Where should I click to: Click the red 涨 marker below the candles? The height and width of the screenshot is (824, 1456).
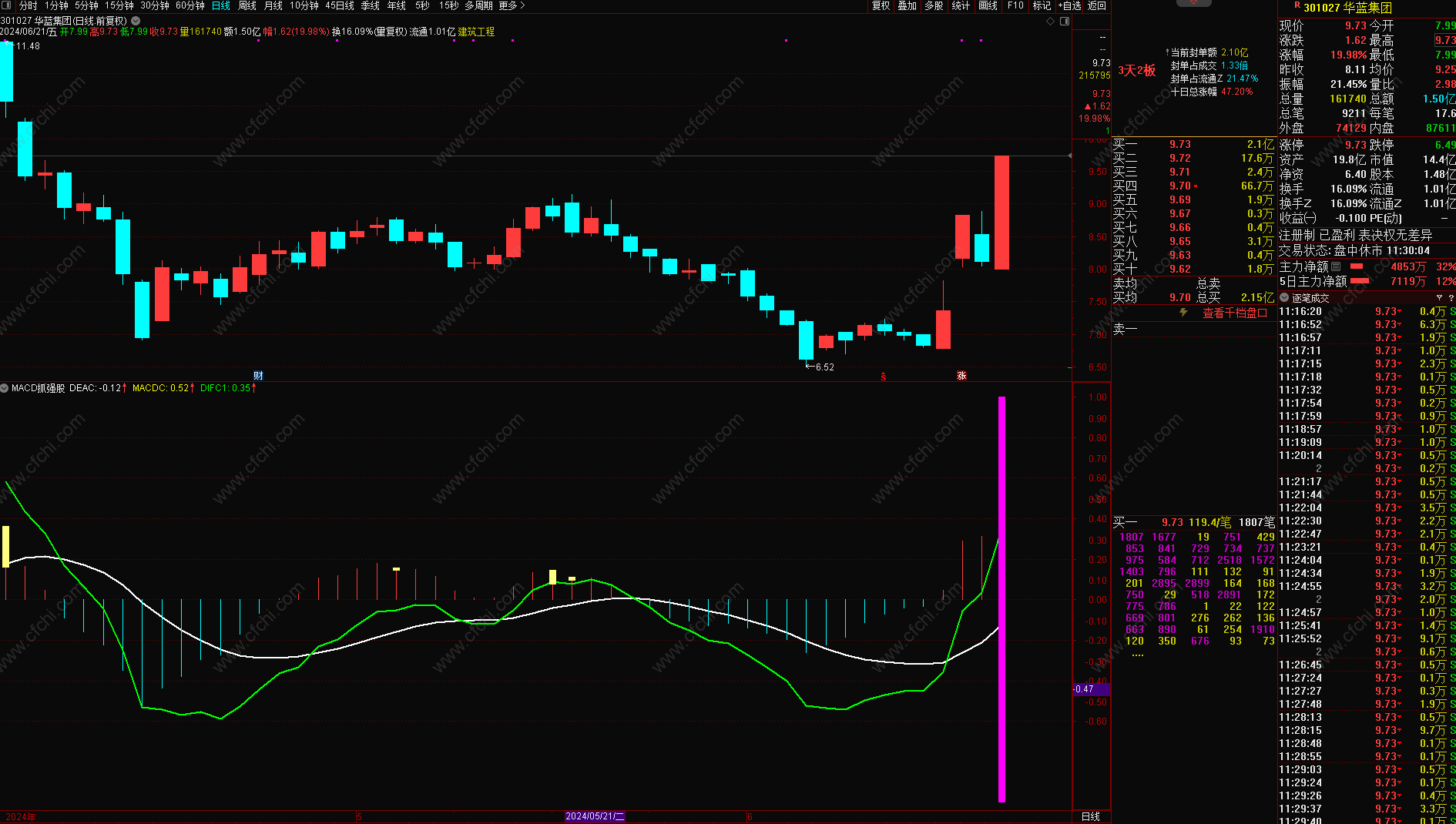click(x=961, y=376)
